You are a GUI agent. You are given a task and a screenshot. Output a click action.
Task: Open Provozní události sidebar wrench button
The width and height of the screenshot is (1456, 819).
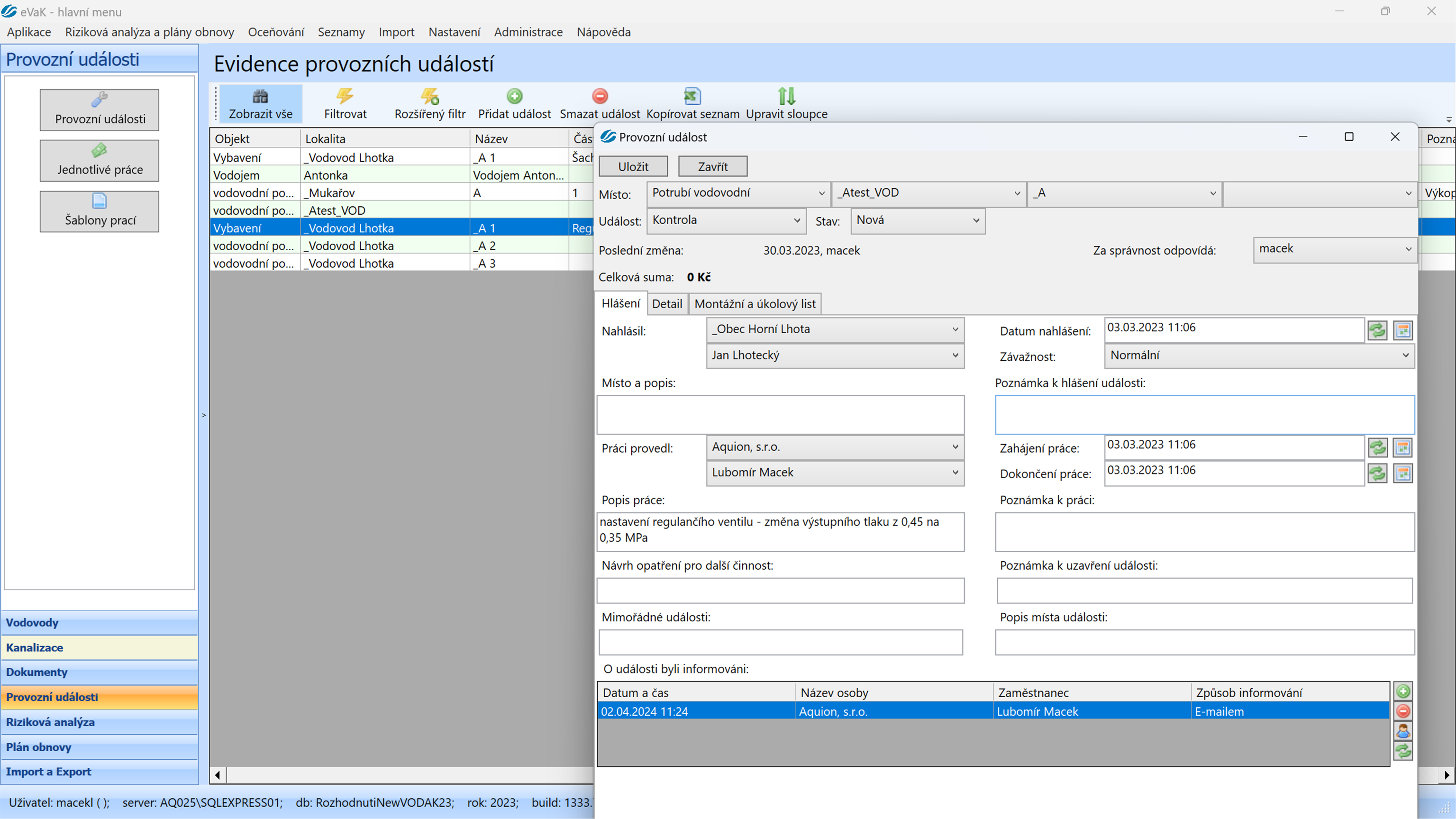click(100, 109)
